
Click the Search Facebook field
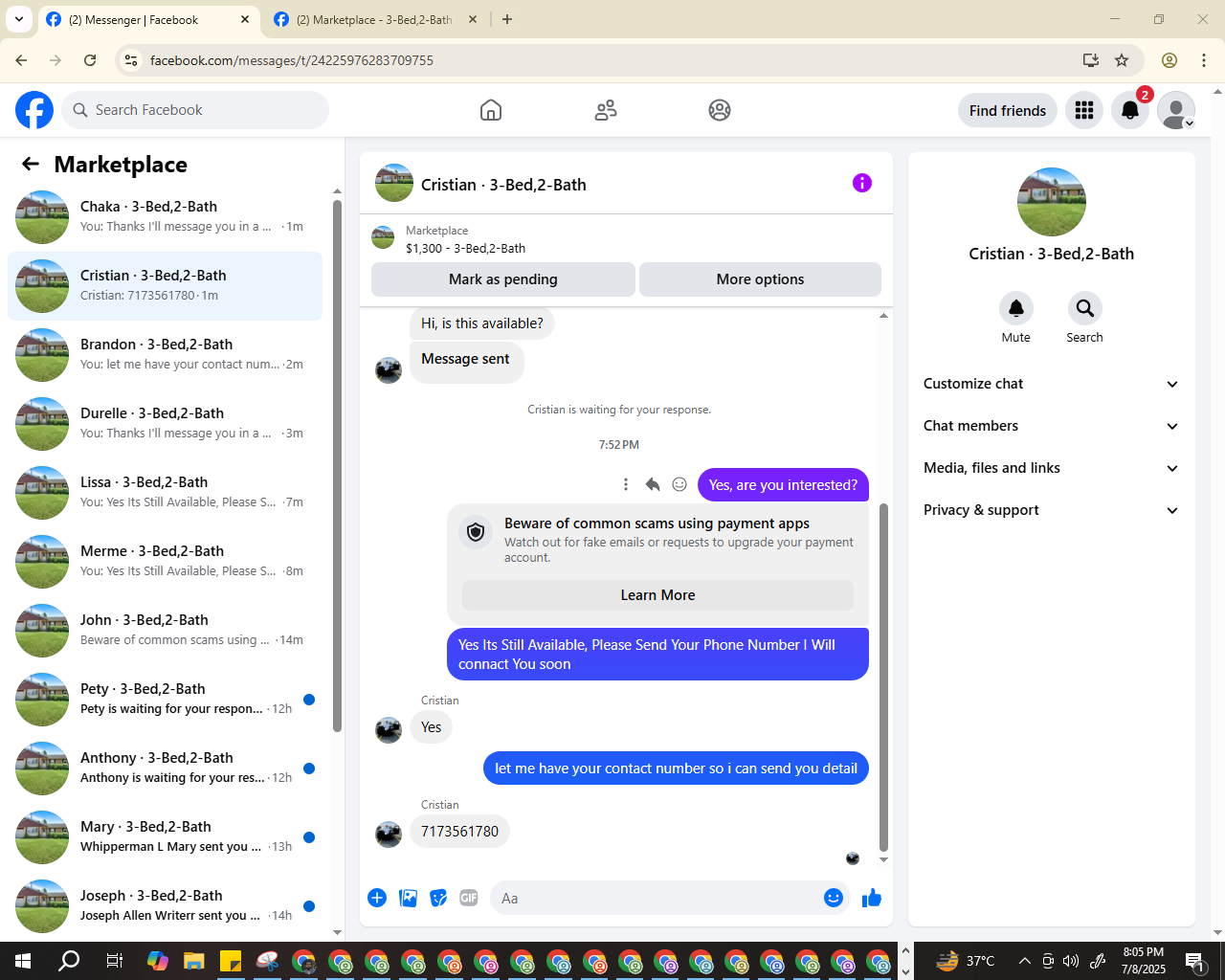point(195,110)
